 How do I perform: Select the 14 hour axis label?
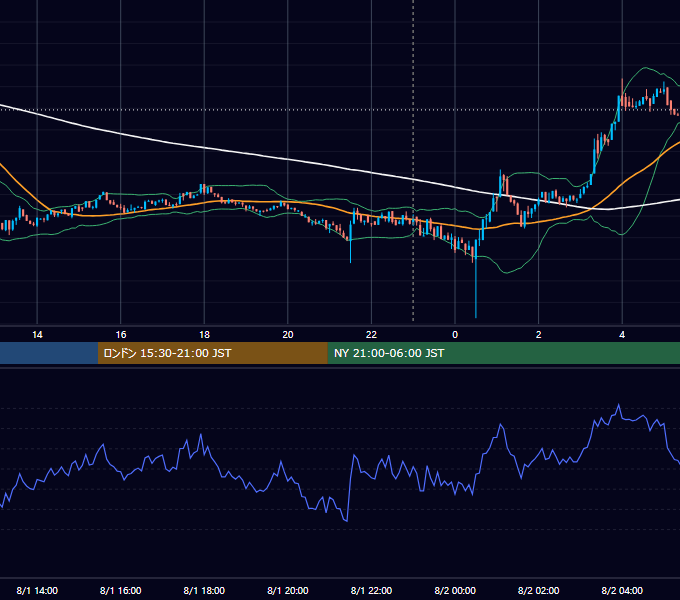pyautogui.click(x=37, y=335)
